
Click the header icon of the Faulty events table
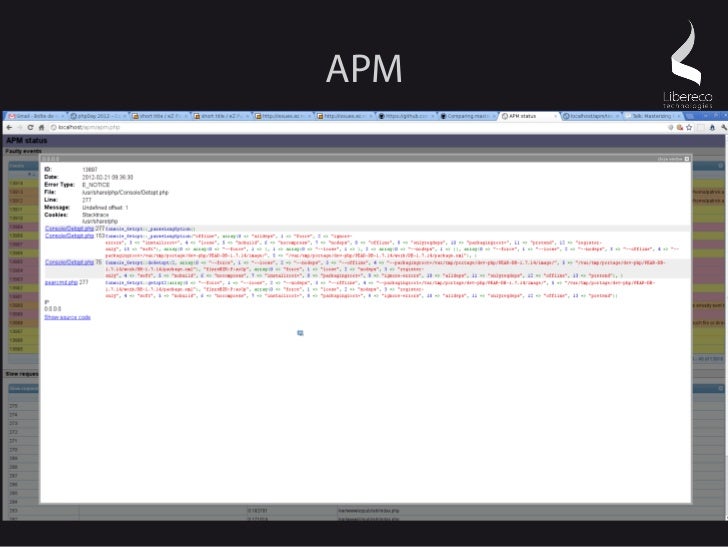tap(721, 166)
